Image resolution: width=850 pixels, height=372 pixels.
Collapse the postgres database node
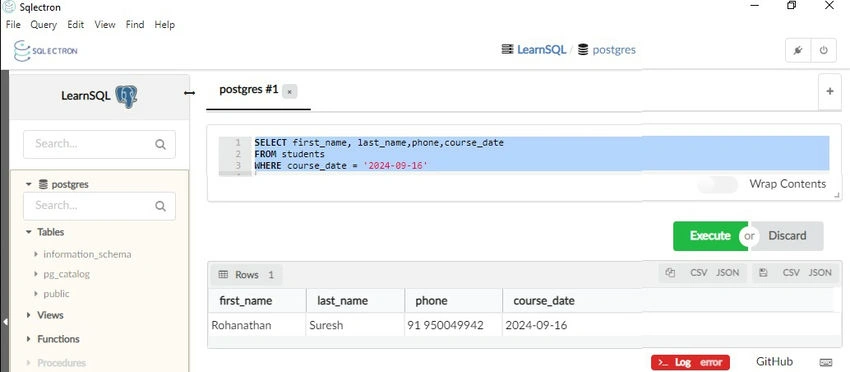pos(28,184)
